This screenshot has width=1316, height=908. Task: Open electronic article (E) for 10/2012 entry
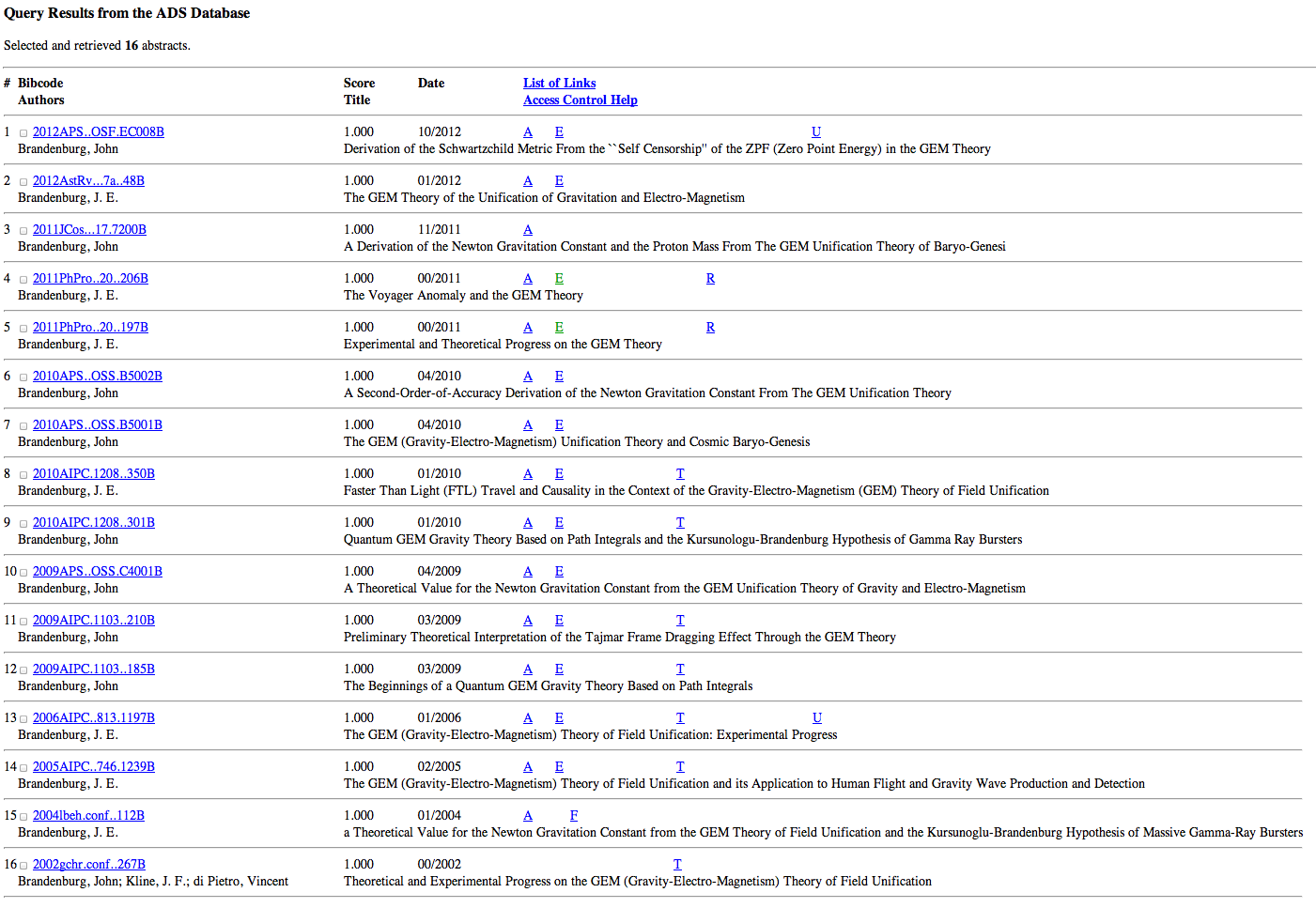(x=559, y=131)
